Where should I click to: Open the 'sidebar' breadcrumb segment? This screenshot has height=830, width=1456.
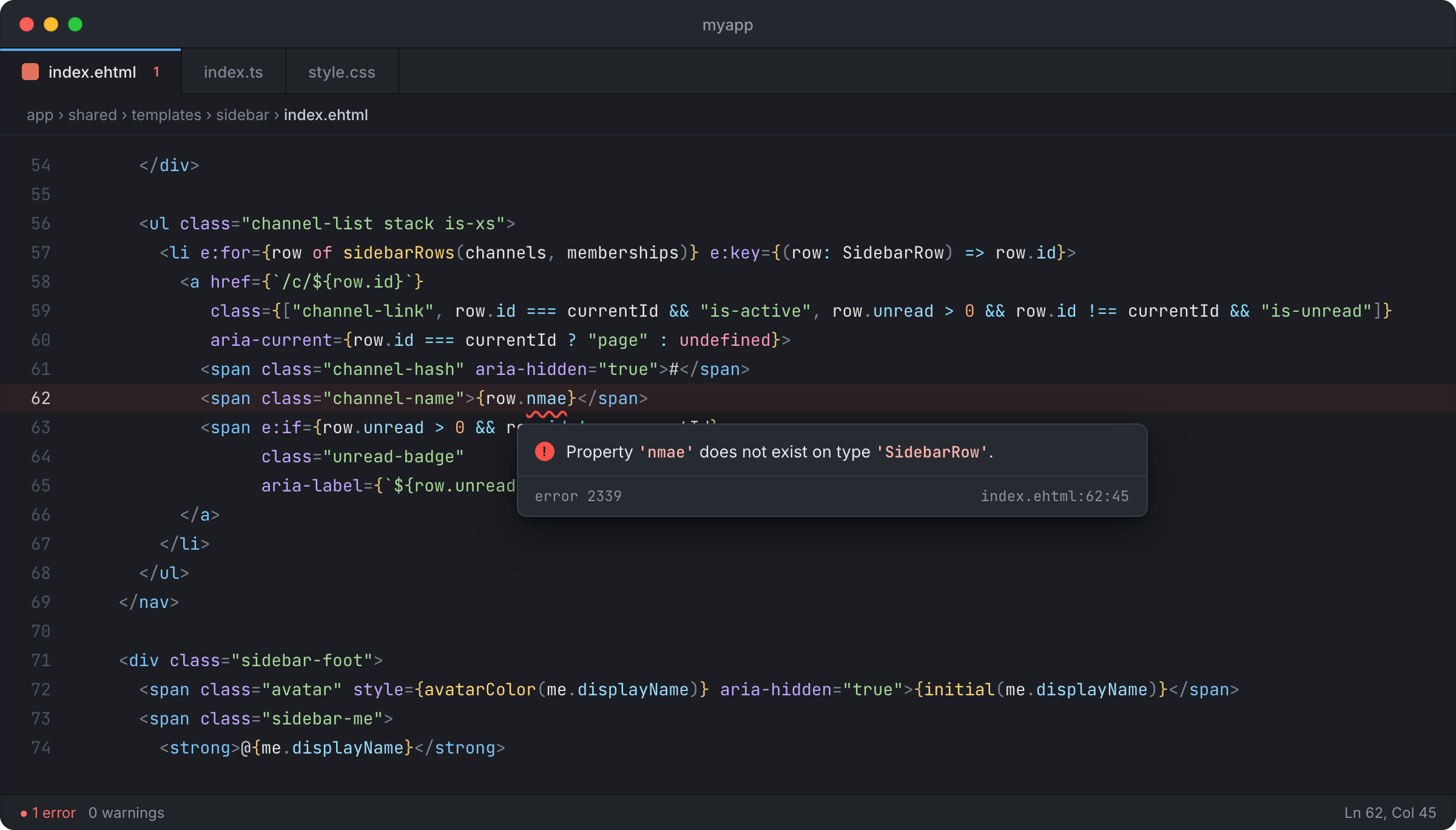243,115
